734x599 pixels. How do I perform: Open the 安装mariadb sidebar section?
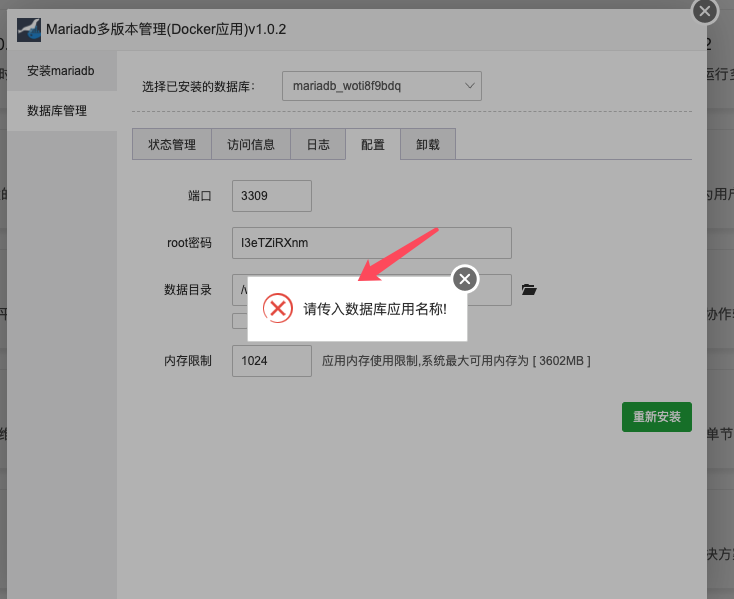[62, 71]
